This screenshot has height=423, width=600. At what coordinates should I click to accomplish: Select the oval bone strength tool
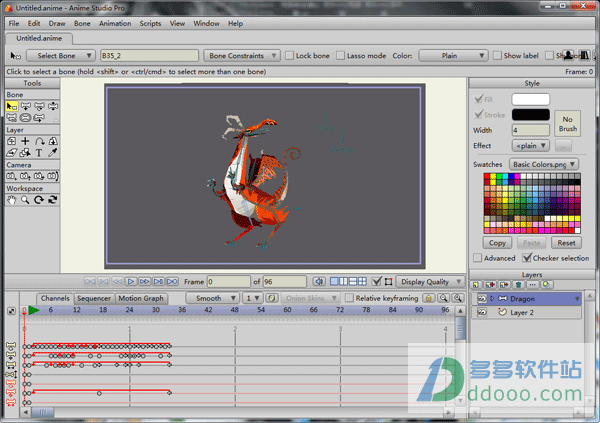pyautogui.click(x=25, y=118)
